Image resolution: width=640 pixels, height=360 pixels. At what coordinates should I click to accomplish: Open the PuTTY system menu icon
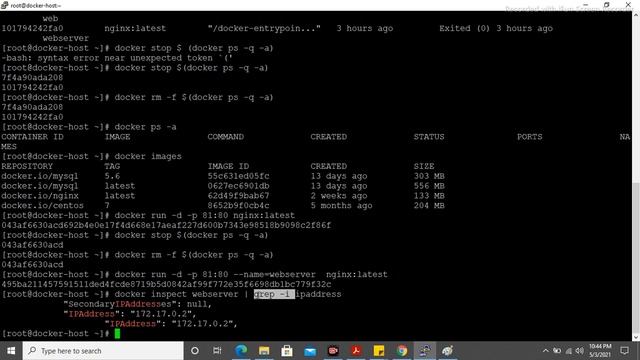coord(4,5)
